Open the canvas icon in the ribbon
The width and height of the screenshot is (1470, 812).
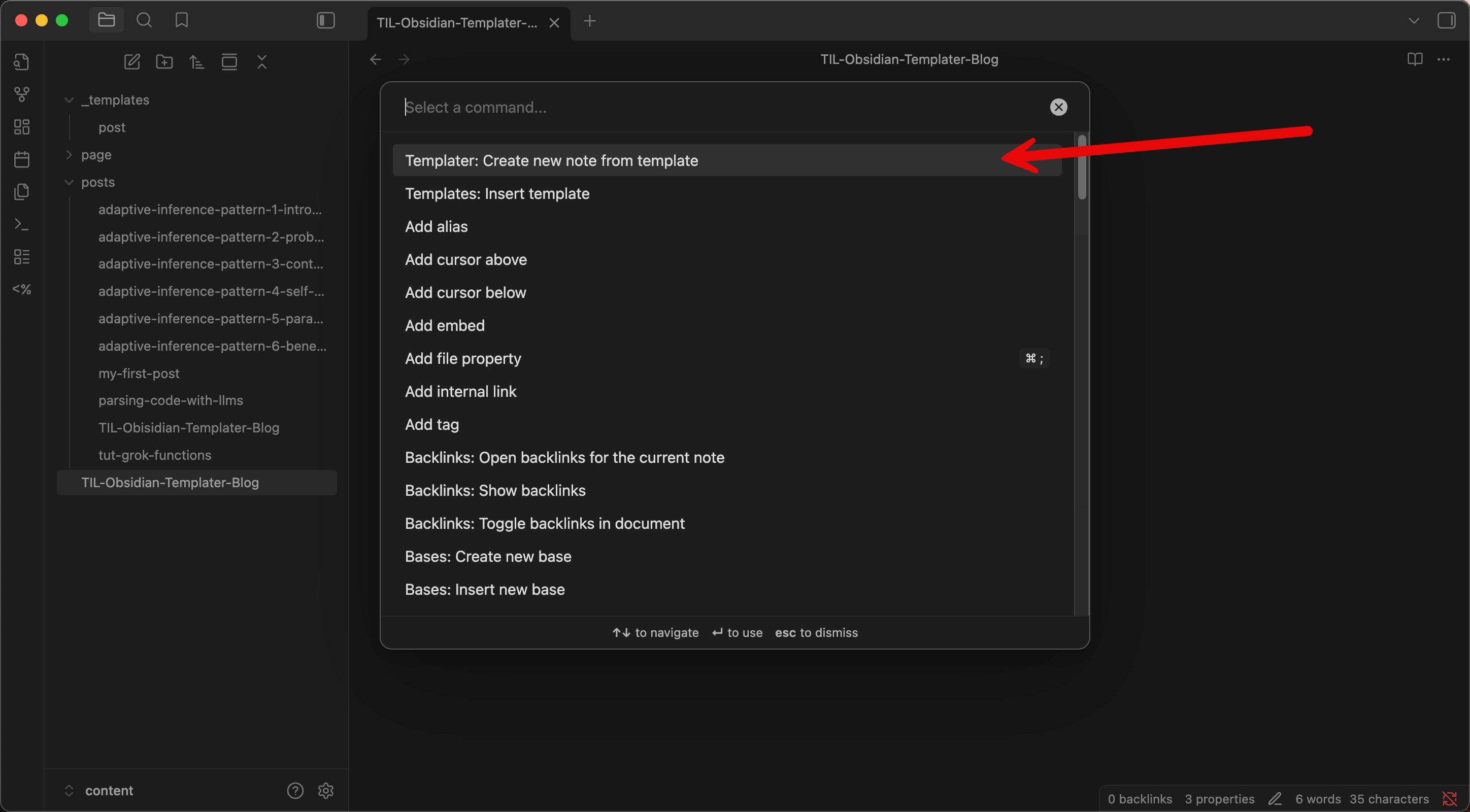click(22, 127)
